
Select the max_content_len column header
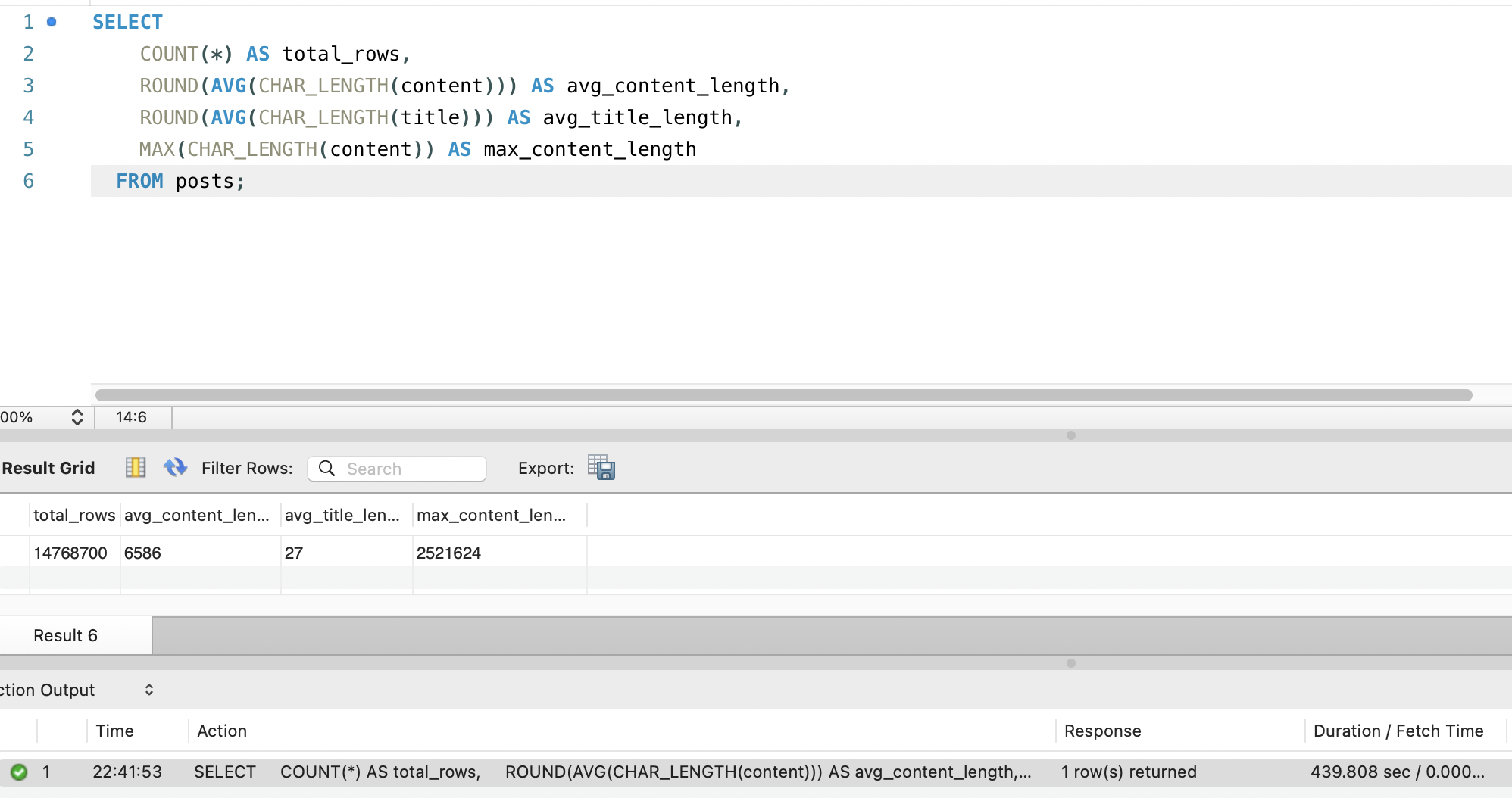point(491,516)
